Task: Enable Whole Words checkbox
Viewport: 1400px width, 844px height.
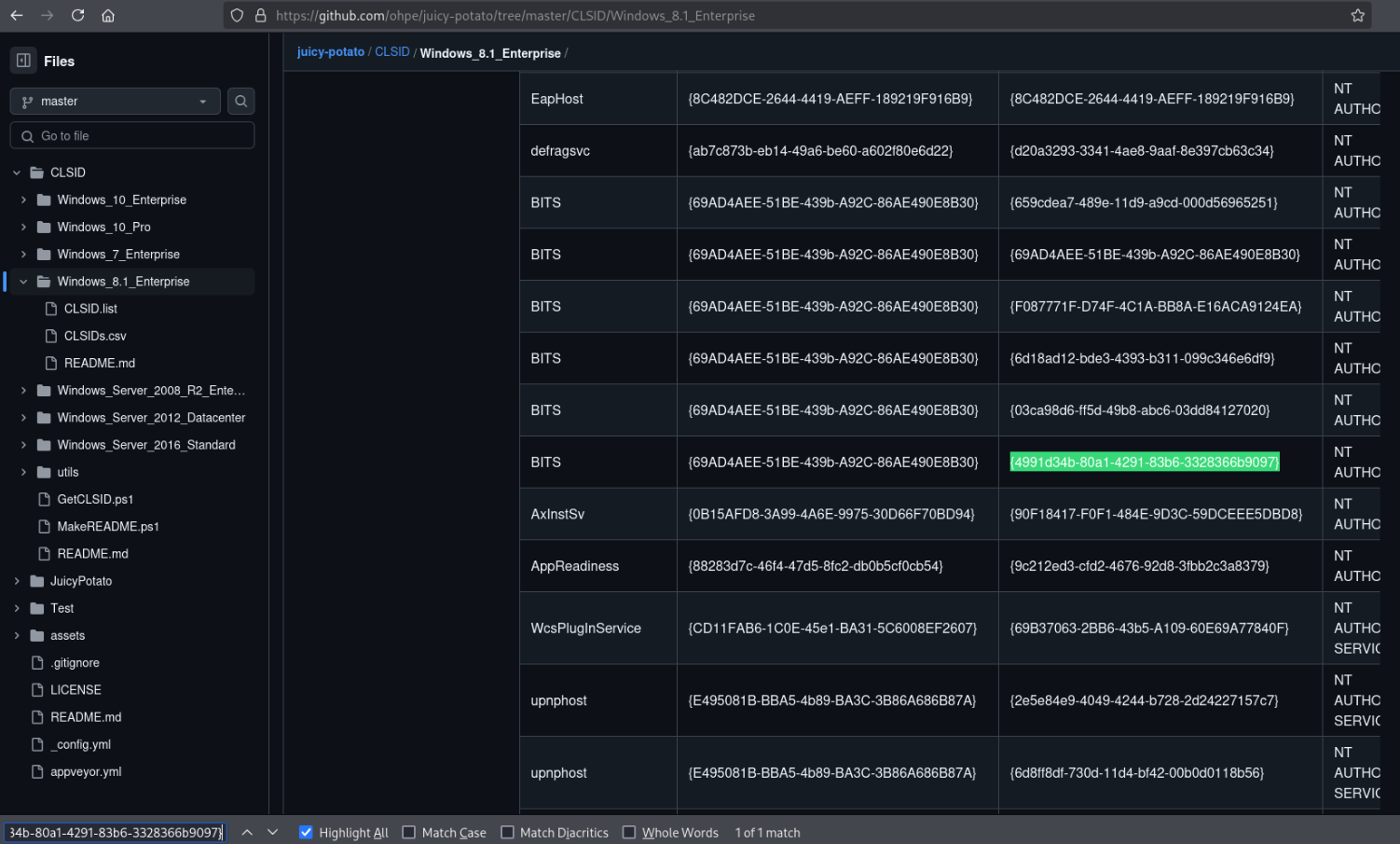Action: 629,832
